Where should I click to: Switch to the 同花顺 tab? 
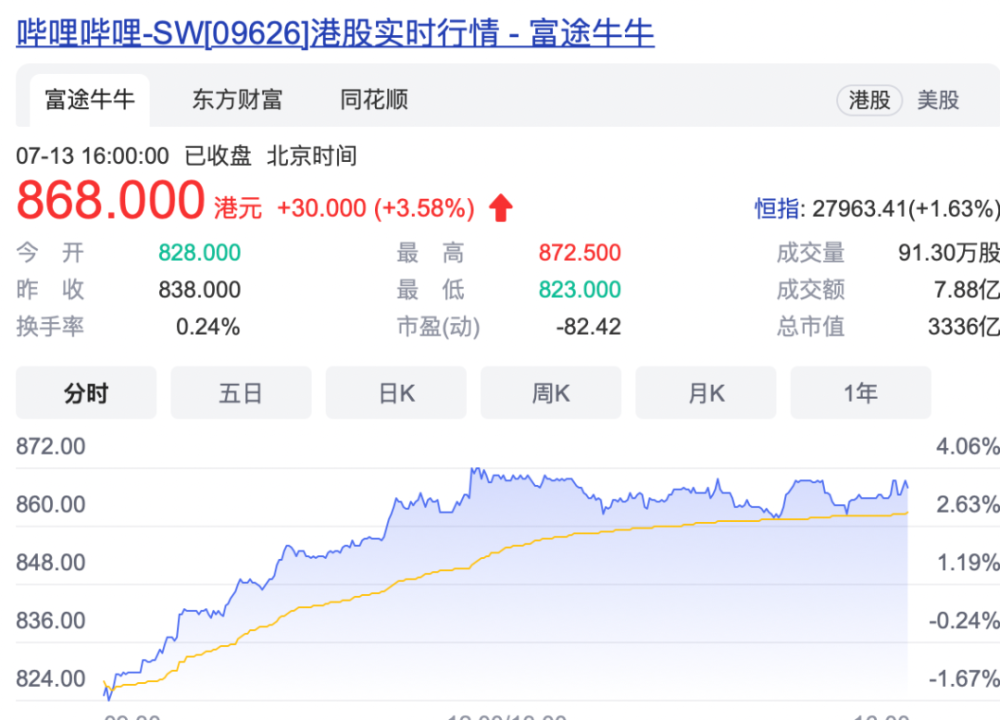click(374, 100)
